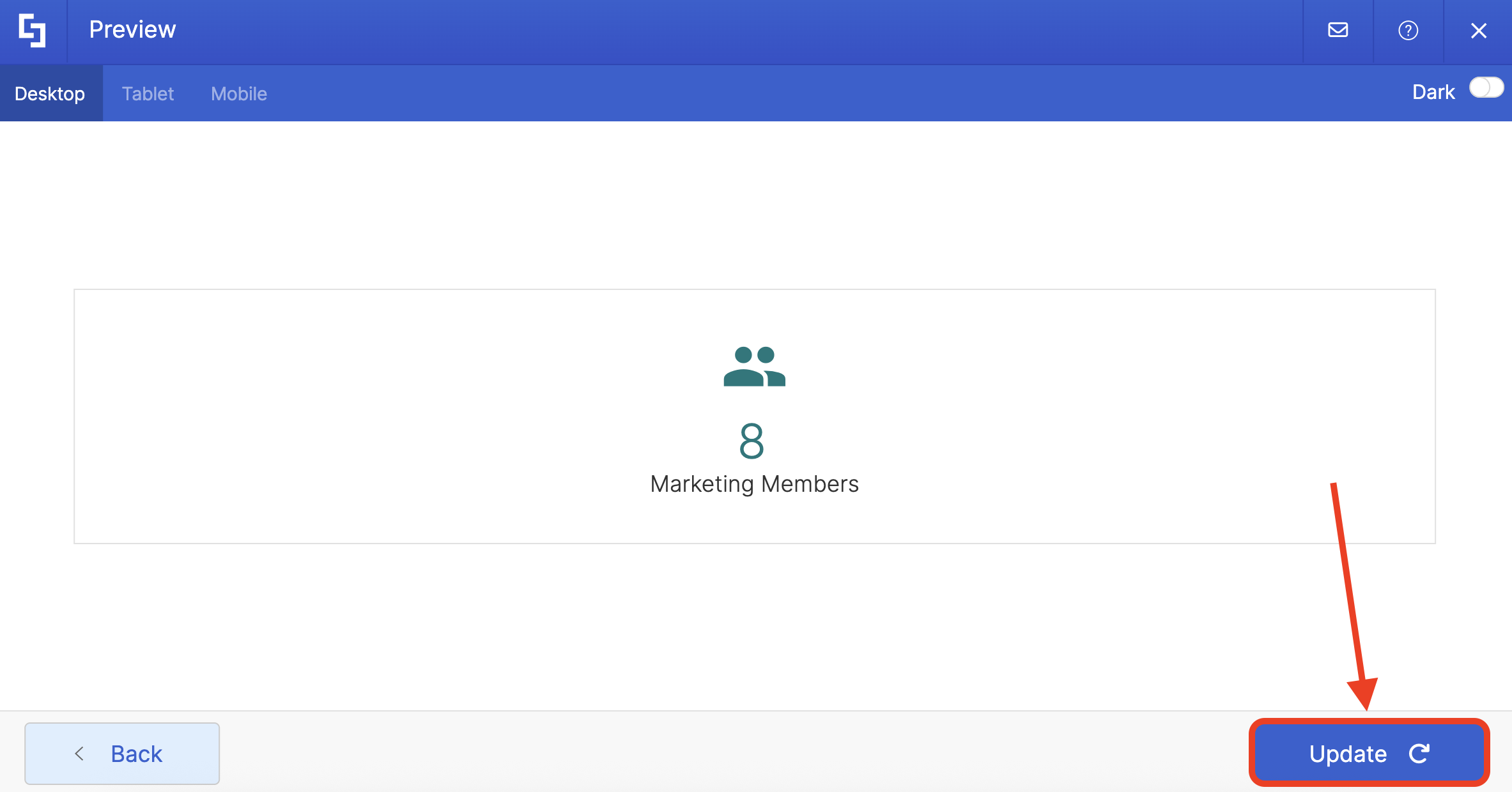This screenshot has width=1512, height=792.
Task: Close the Preview window
Action: click(x=1478, y=31)
